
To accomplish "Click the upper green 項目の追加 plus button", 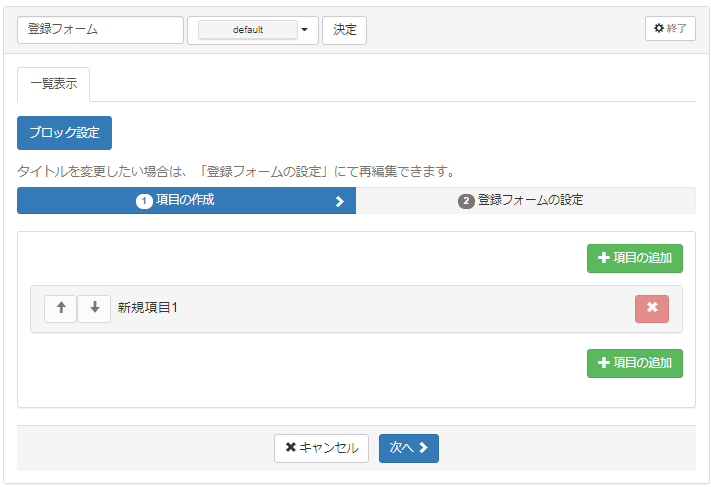I will (x=634, y=258).
